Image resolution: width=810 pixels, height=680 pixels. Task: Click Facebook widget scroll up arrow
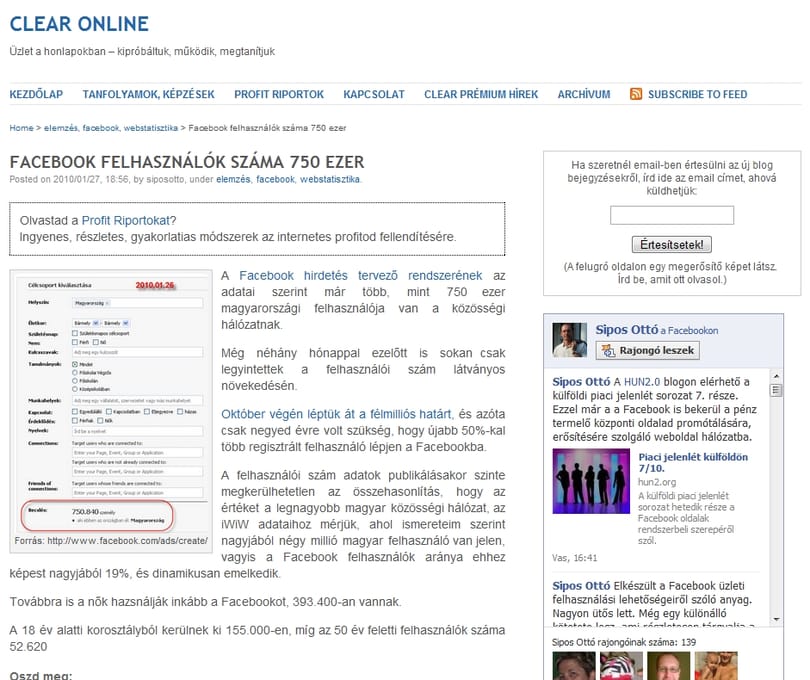tap(775, 376)
